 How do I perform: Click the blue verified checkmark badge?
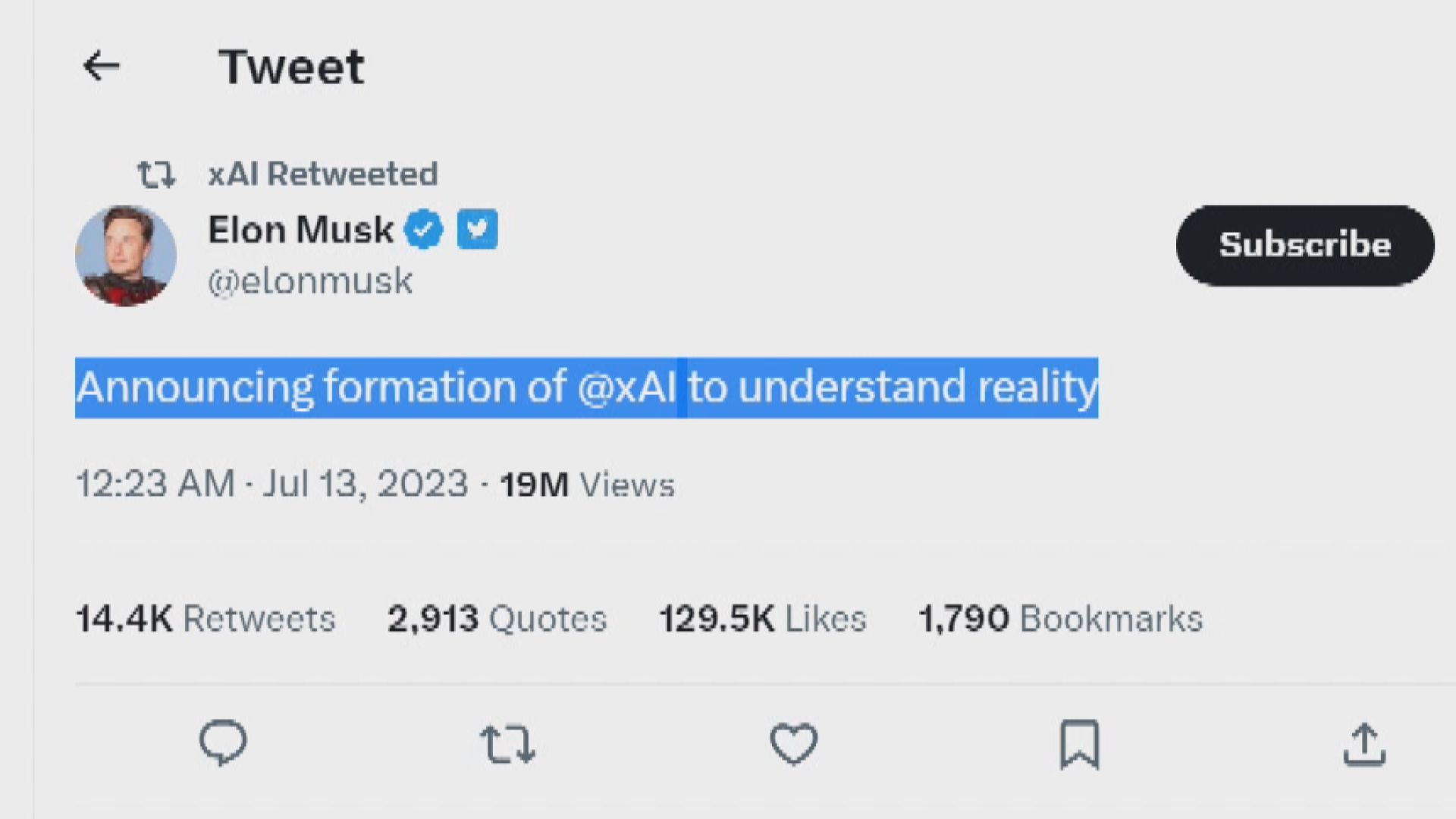423,229
